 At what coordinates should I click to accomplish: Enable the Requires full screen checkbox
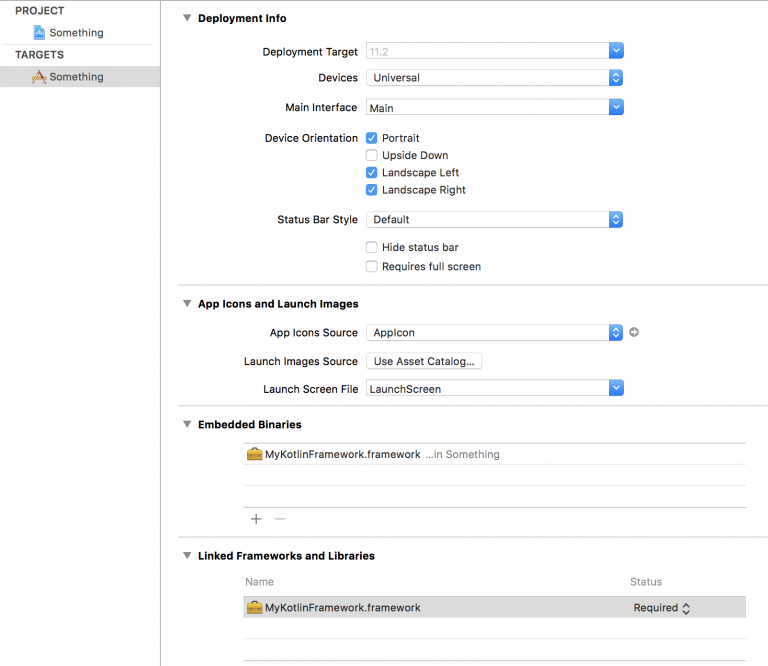pos(372,266)
